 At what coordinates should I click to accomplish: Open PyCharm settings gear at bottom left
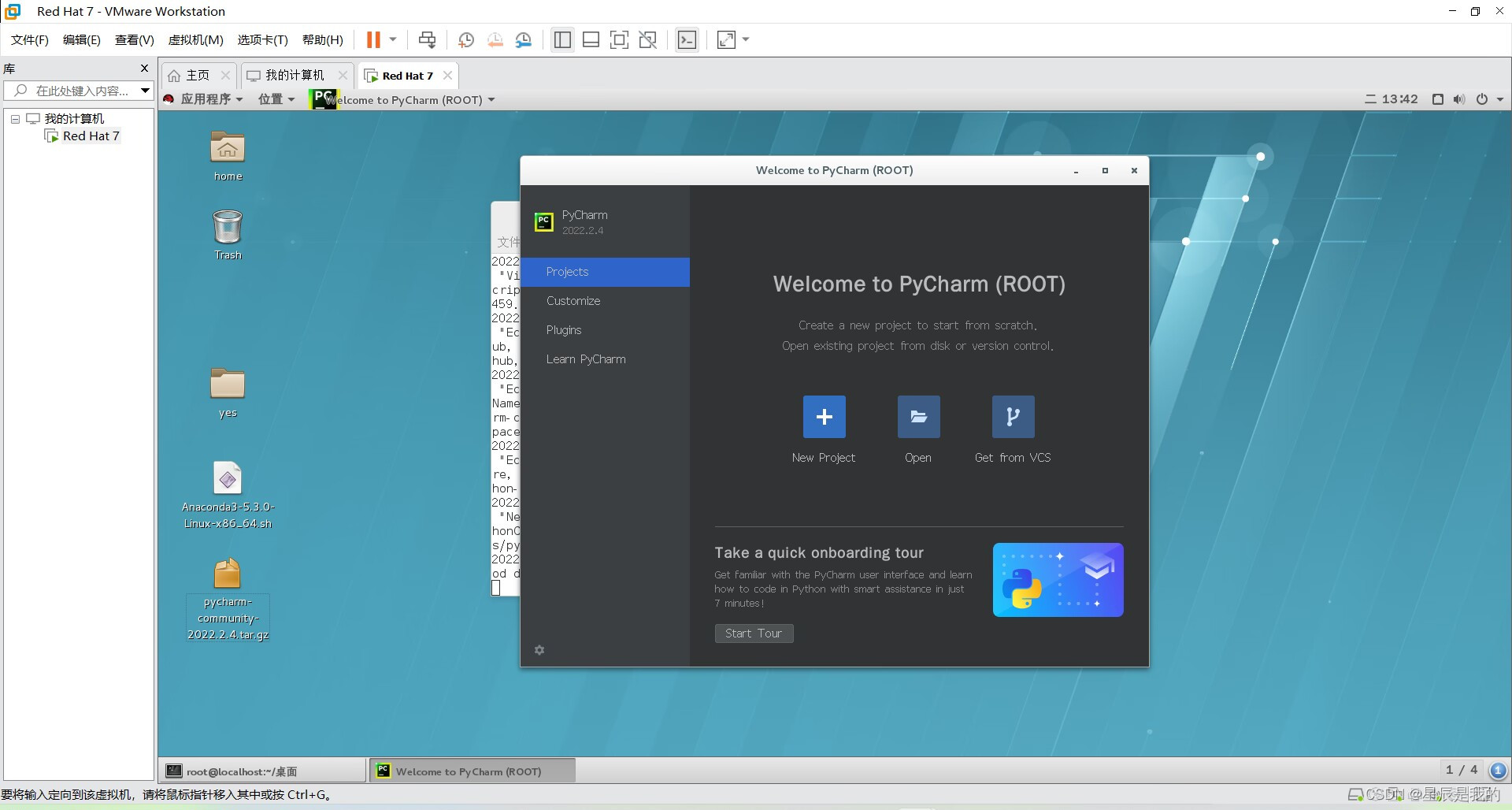539,650
